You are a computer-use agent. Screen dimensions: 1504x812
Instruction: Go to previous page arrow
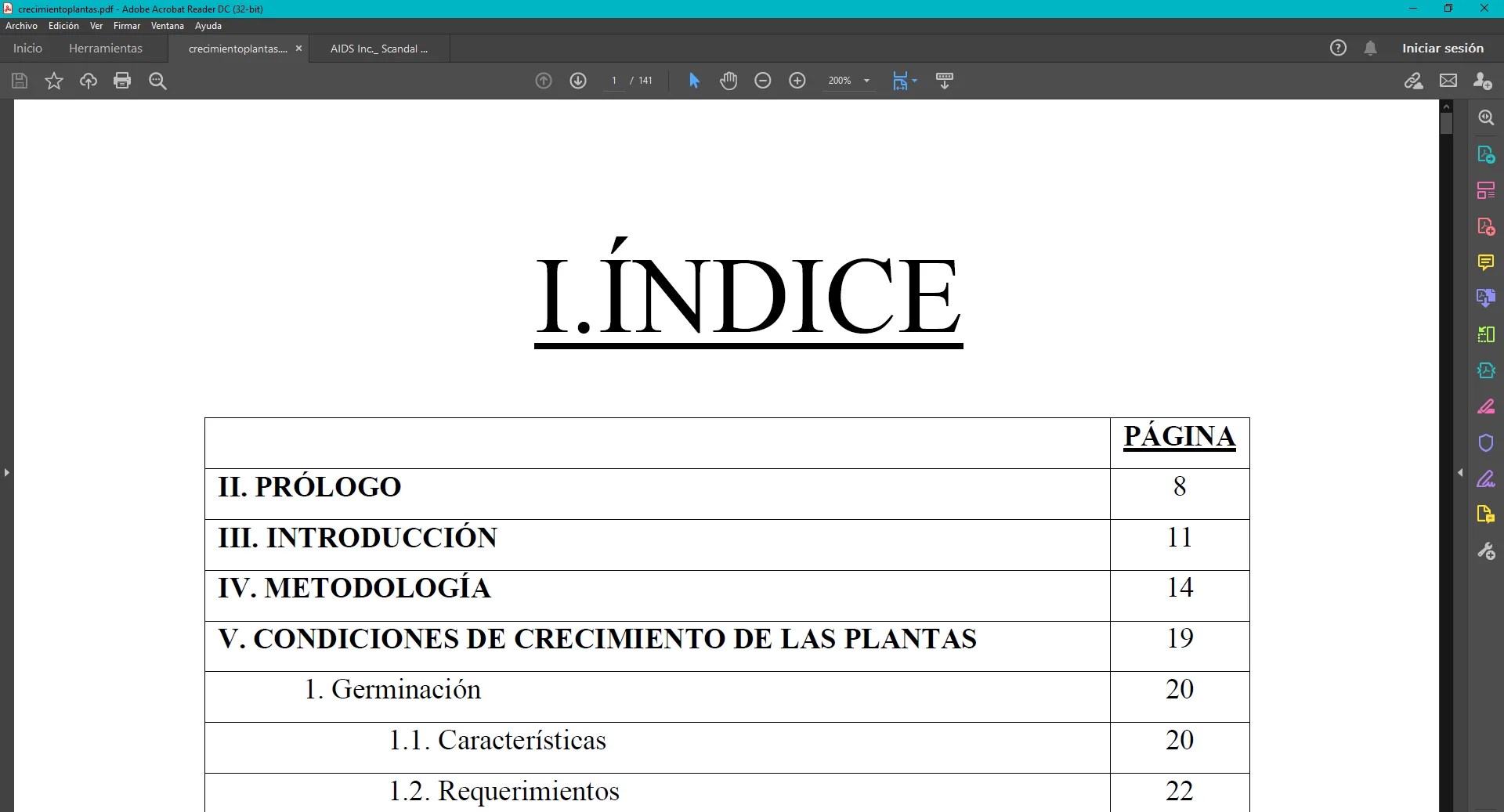[x=544, y=81]
